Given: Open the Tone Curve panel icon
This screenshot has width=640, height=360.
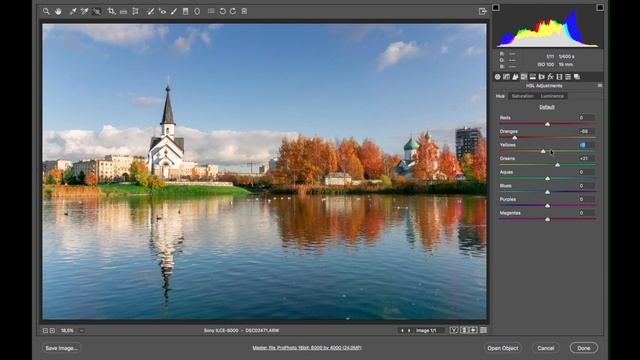Looking at the screenshot, I should pyautogui.click(x=507, y=77).
